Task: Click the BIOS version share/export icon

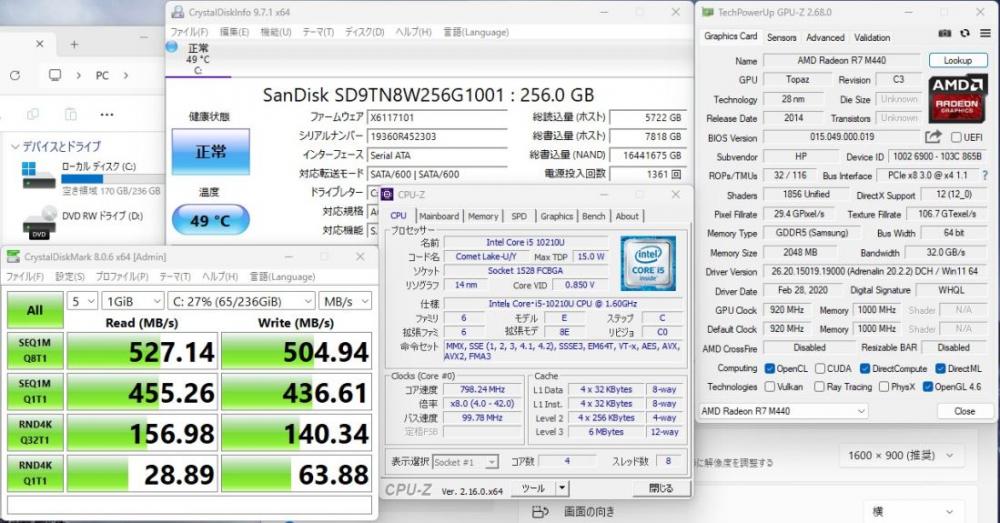Action: (933, 136)
